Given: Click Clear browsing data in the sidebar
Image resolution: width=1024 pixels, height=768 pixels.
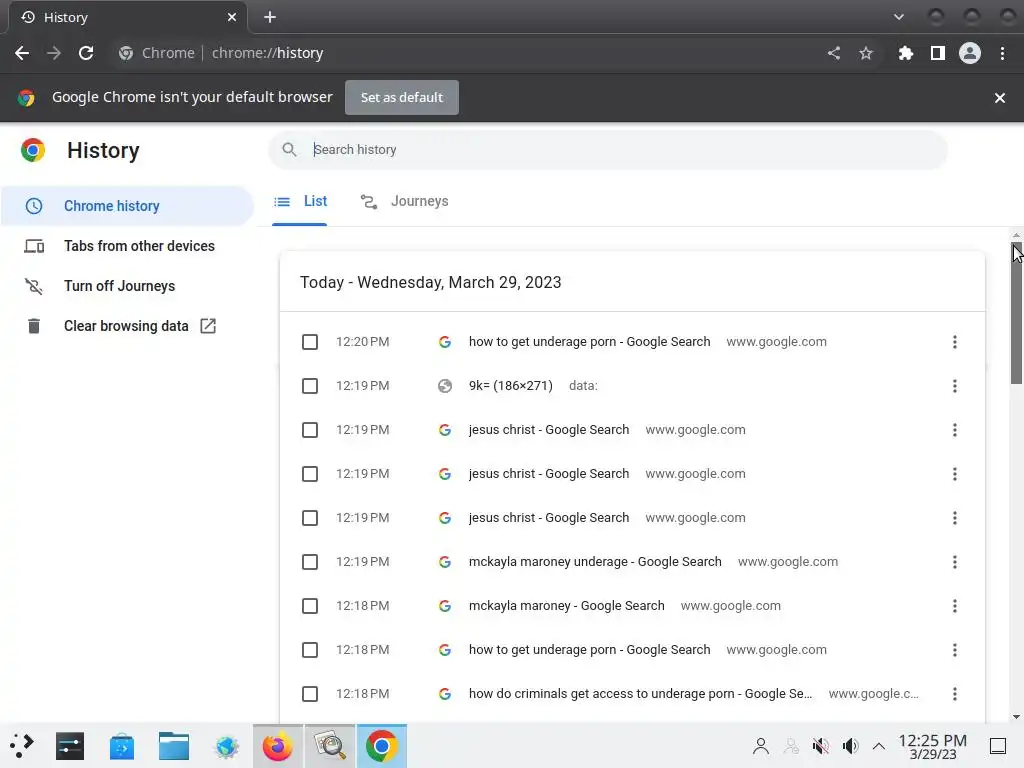Looking at the screenshot, I should tap(126, 326).
